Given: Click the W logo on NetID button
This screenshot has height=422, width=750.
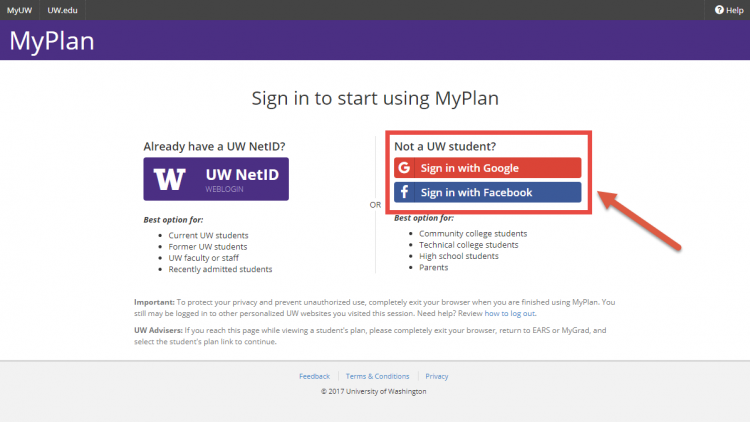Looking at the screenshot, I should (171, 179).
